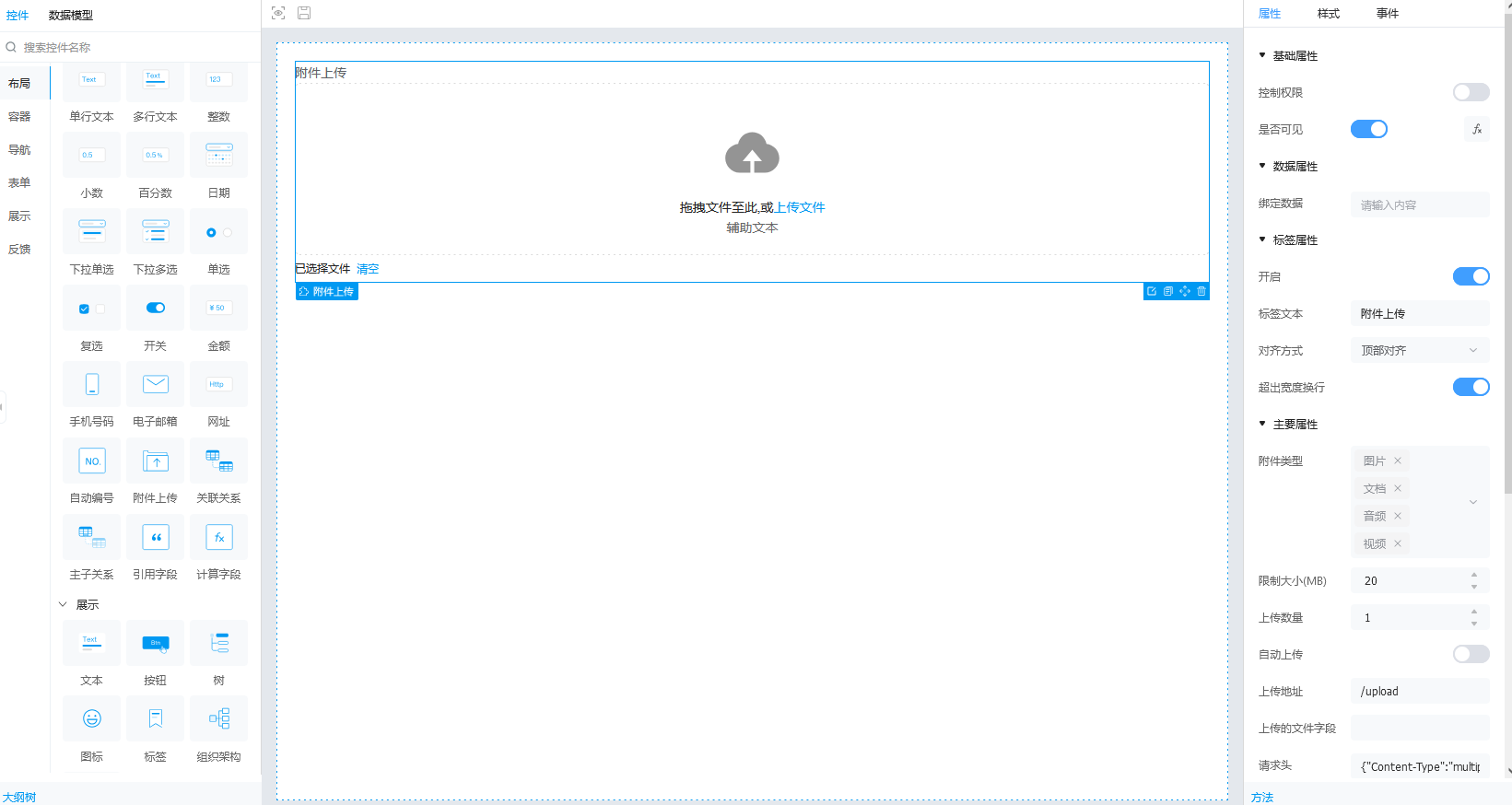Toggle the 开启 label switch
Image resolution: width=1512 pixels, height=805 pixels.
point(1471,276)
